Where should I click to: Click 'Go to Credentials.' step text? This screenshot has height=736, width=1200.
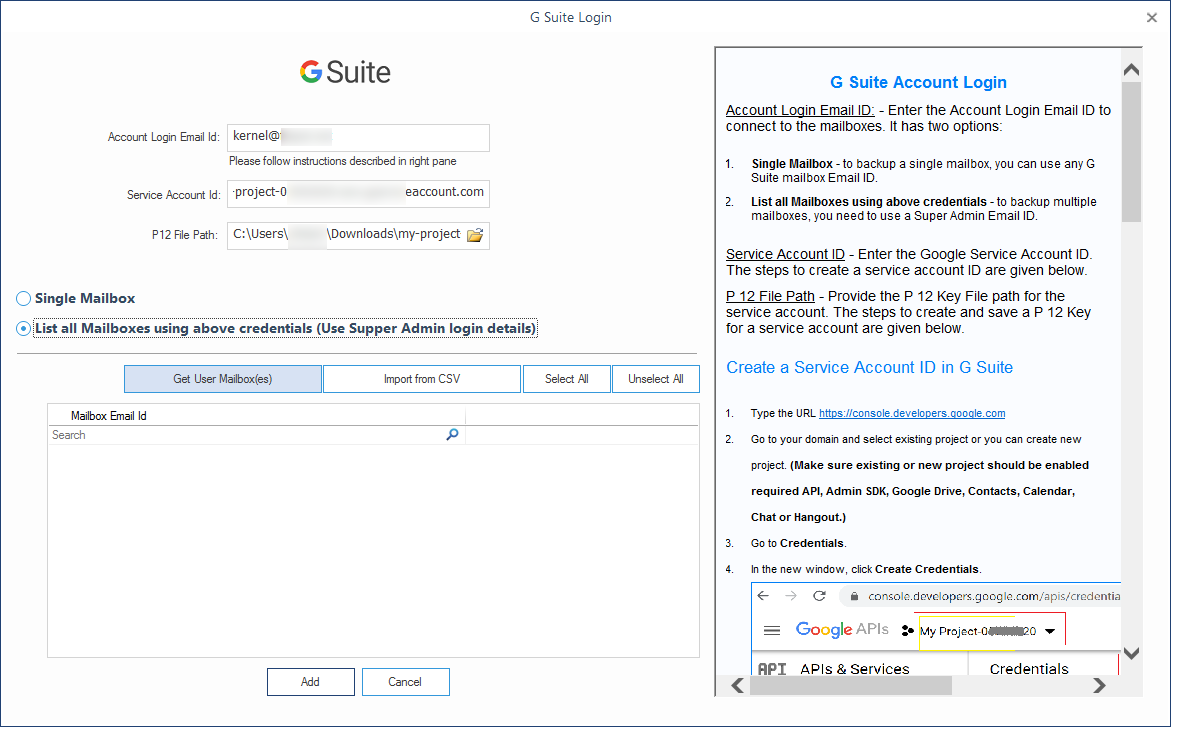(x=799, y=543)
